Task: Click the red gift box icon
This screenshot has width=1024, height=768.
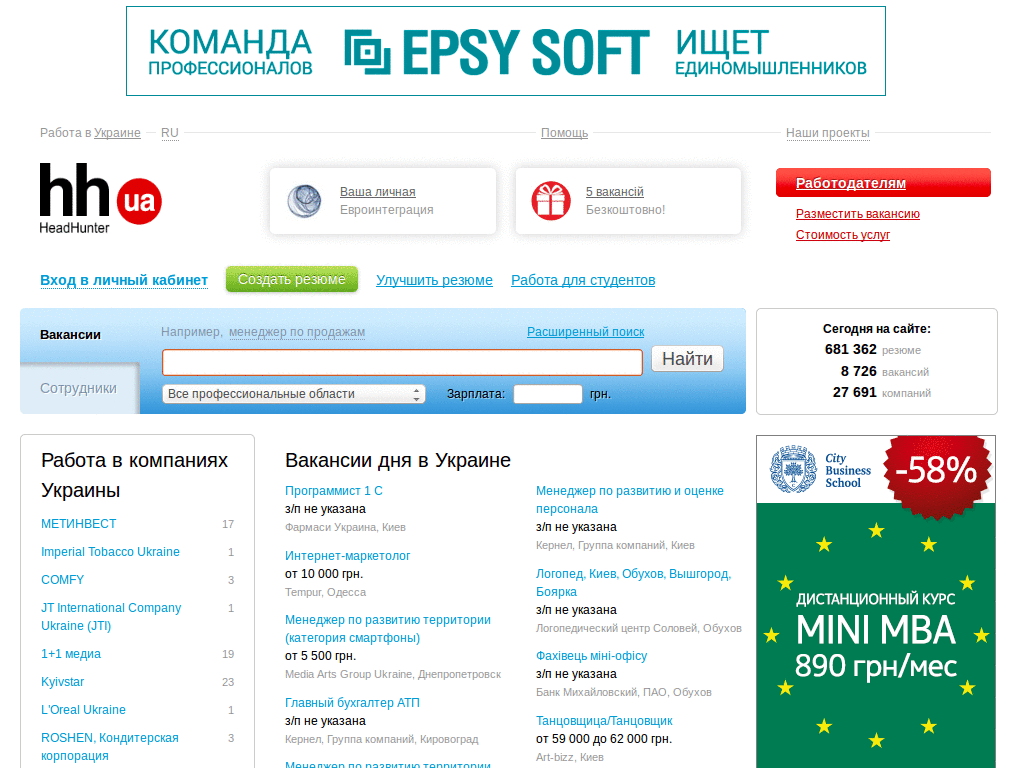Action: pyautogui.click(x=551, y=200)
